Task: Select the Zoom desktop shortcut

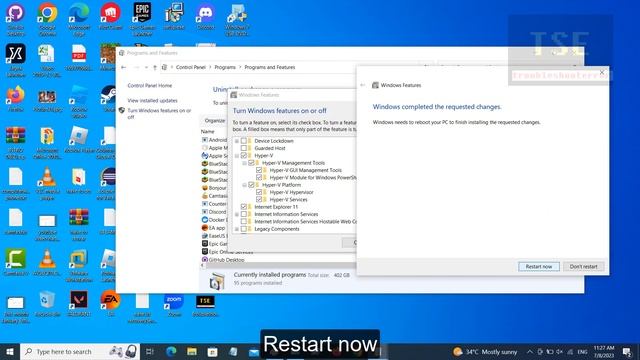Action: 174,304
